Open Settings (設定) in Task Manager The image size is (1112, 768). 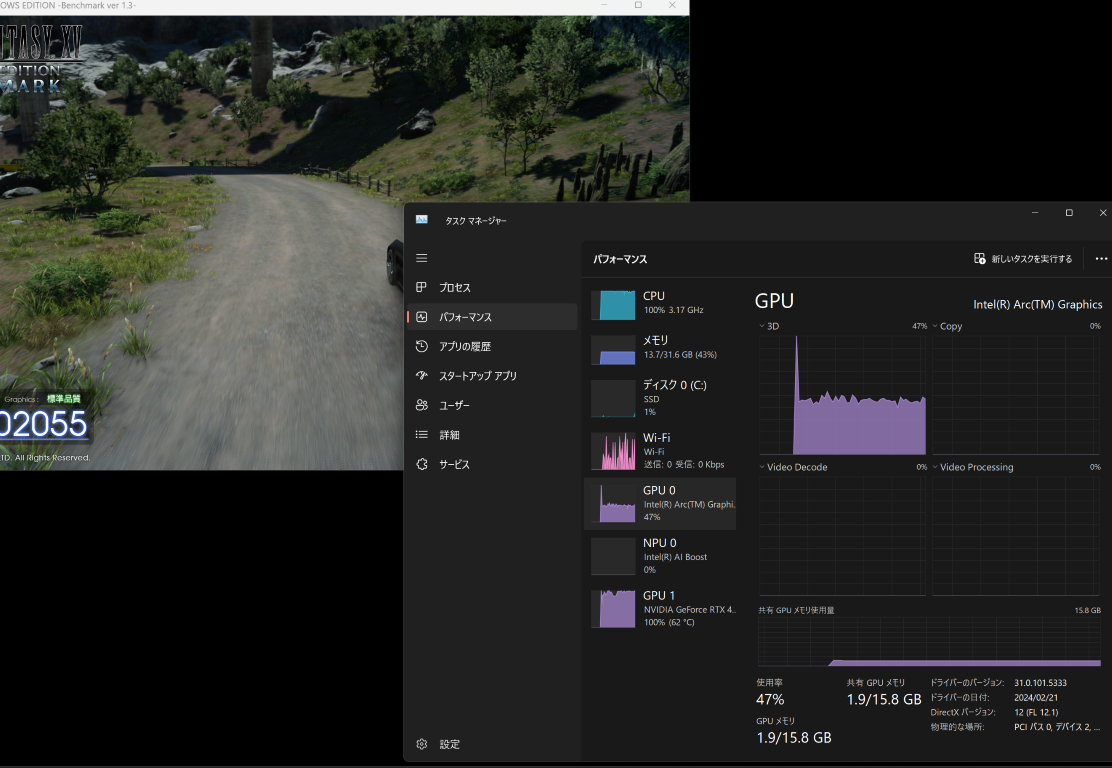pyautogui.click(x=492, y=744)
